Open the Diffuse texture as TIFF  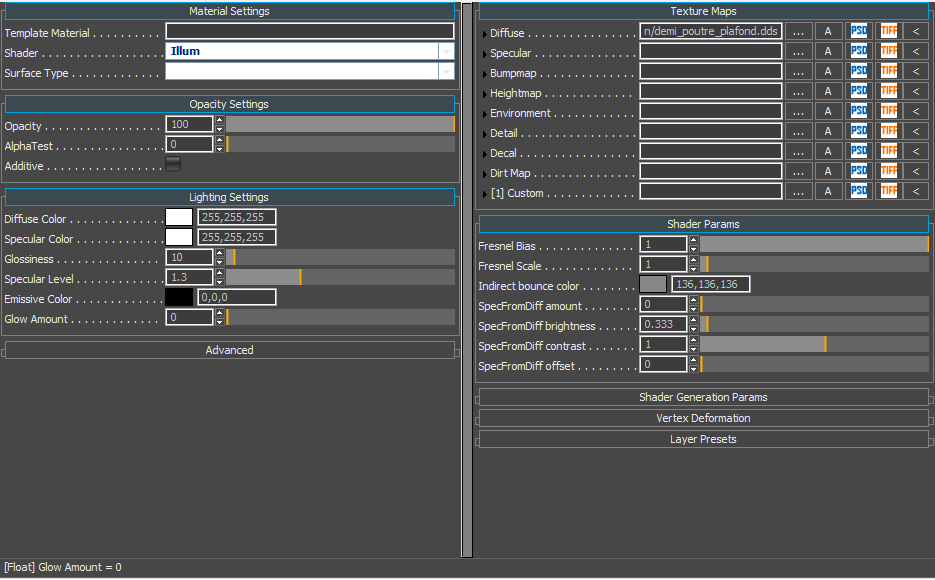coord(888,31)
